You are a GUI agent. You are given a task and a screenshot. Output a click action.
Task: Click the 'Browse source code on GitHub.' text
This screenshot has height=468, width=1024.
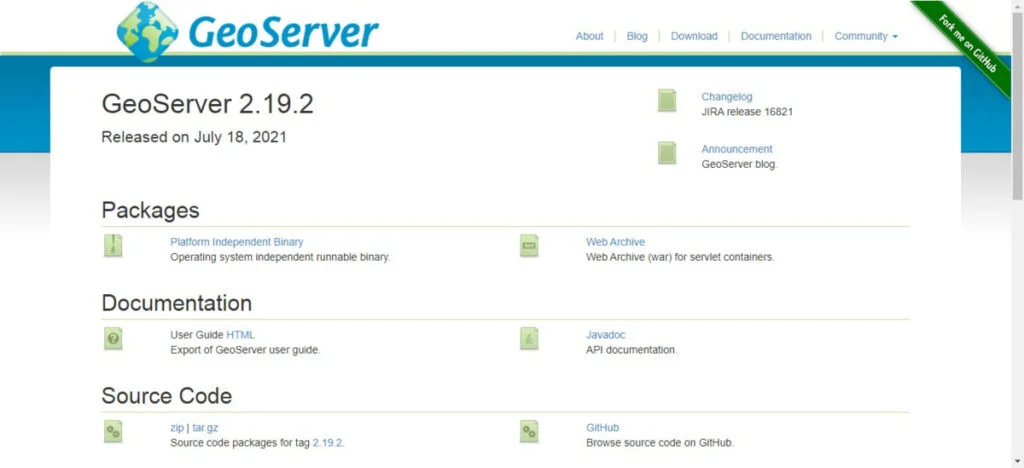tap(660, 443)
